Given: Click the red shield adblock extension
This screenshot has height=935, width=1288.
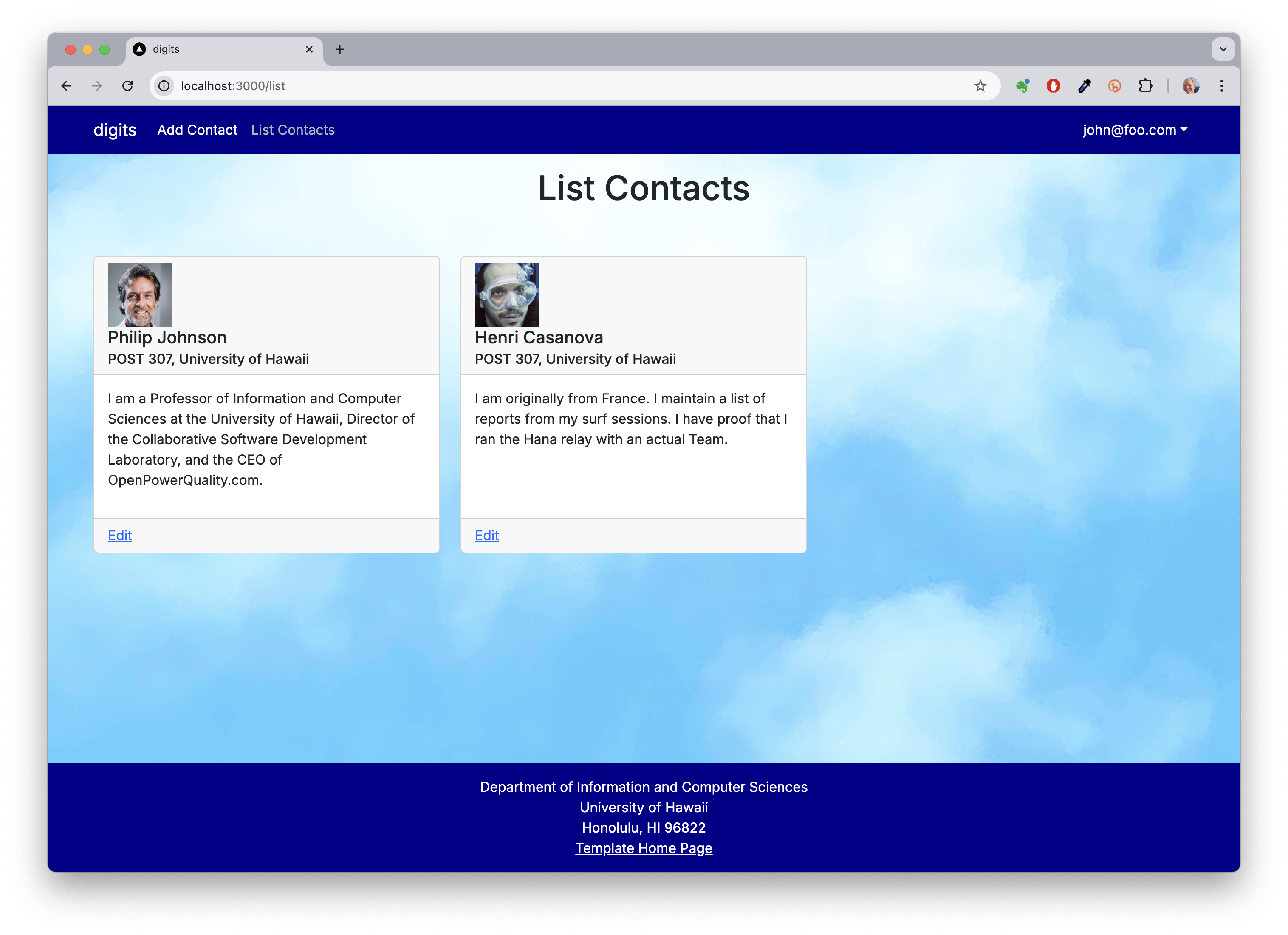Looking at the screenshot, I should pos(1054,86).
